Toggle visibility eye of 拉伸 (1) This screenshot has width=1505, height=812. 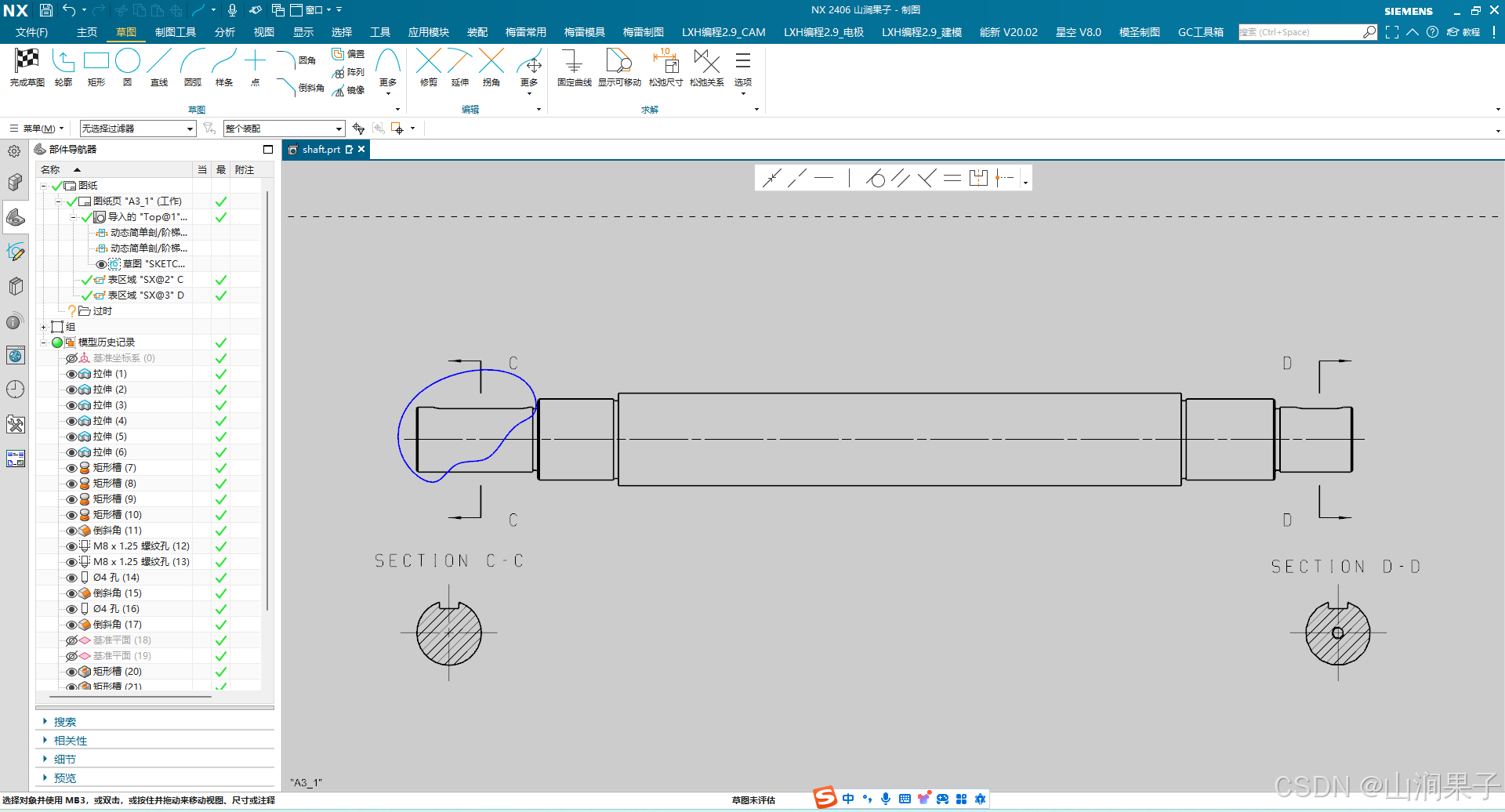click(x=71, y=374)
